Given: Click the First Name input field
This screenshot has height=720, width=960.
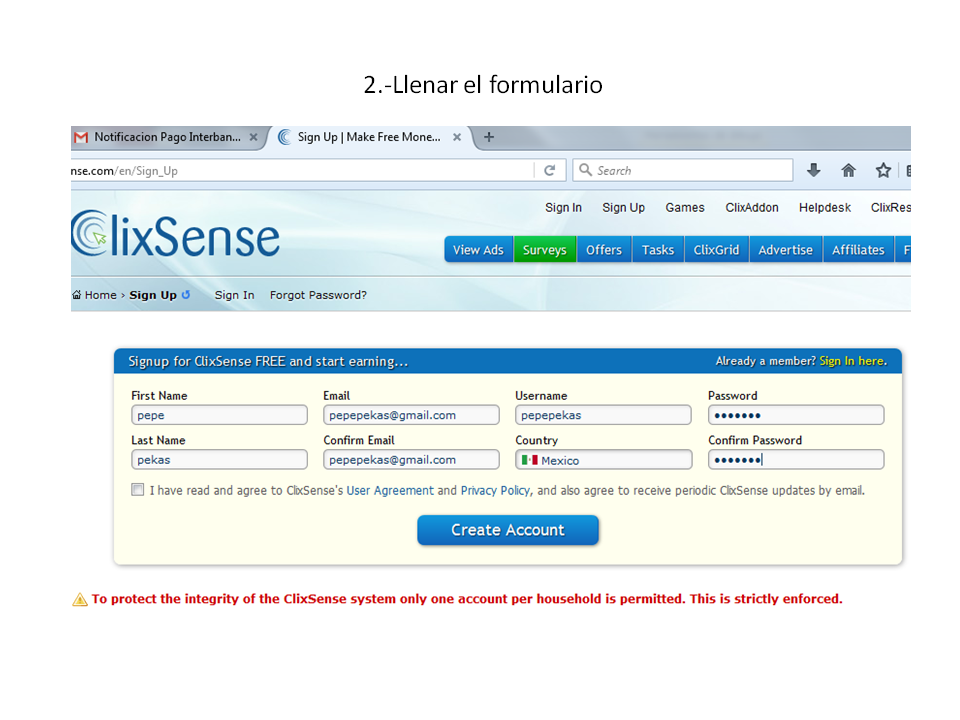Looking at the screenshot, I should [x=219, y=414].
